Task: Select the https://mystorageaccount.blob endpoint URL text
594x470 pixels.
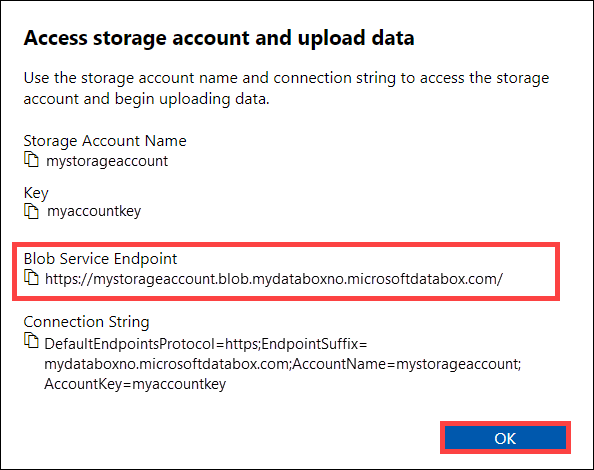Action: tap(274, 279)
